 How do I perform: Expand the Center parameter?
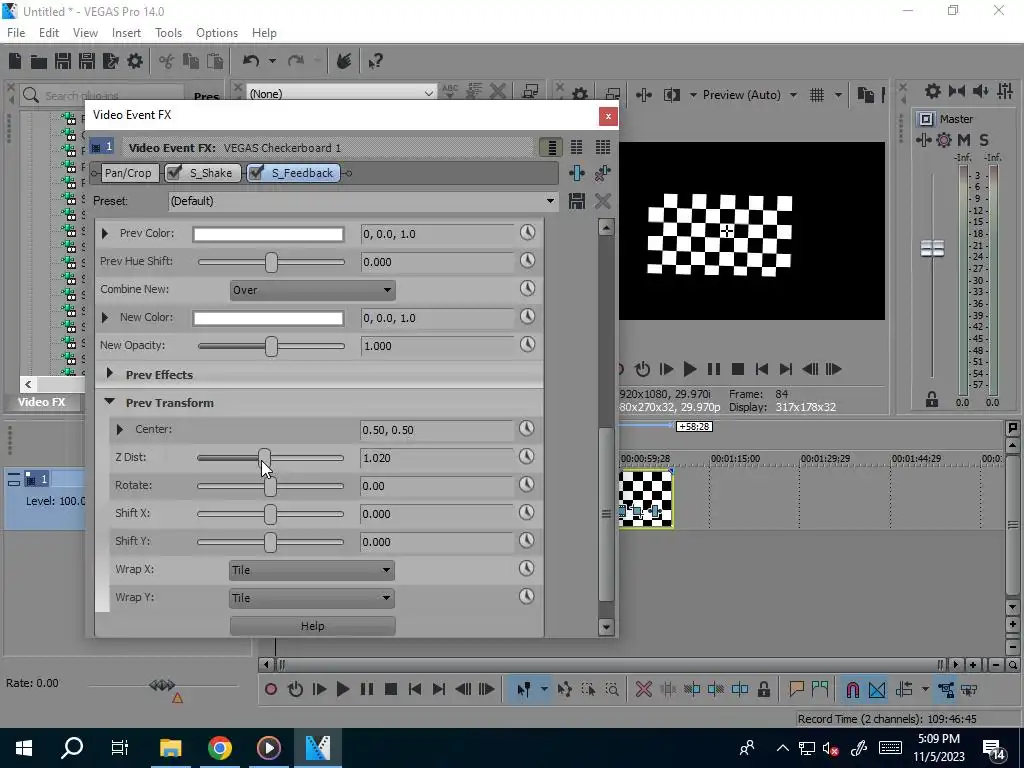click(120, 430)
